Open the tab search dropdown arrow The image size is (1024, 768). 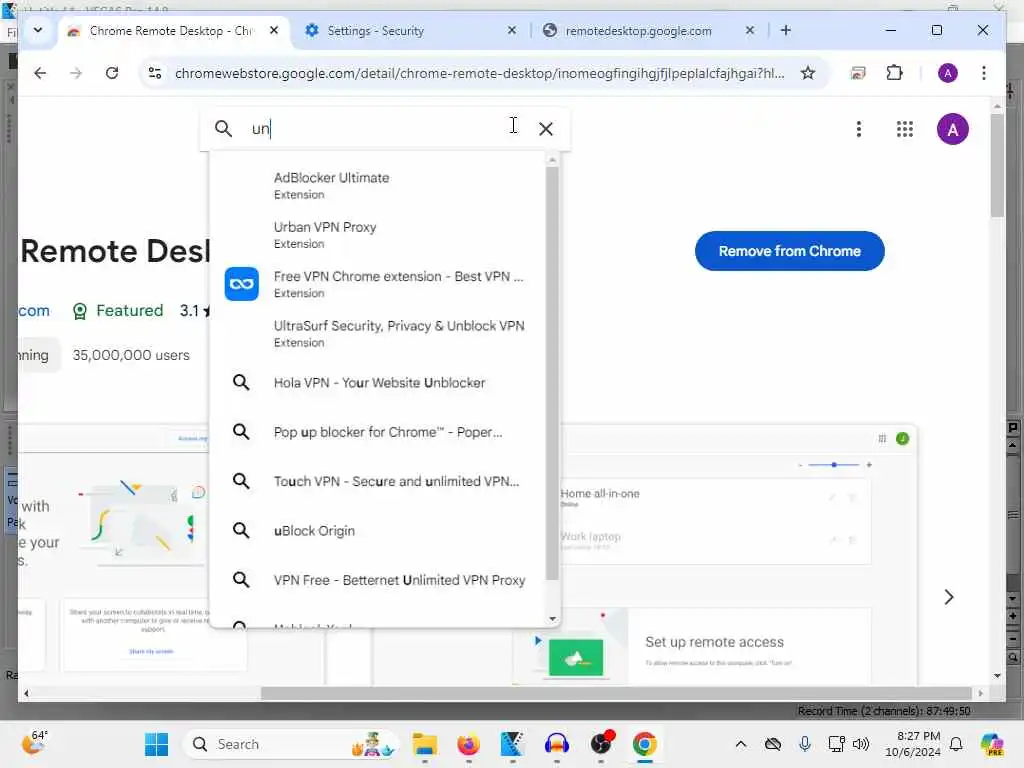click(x=38, y=30)
